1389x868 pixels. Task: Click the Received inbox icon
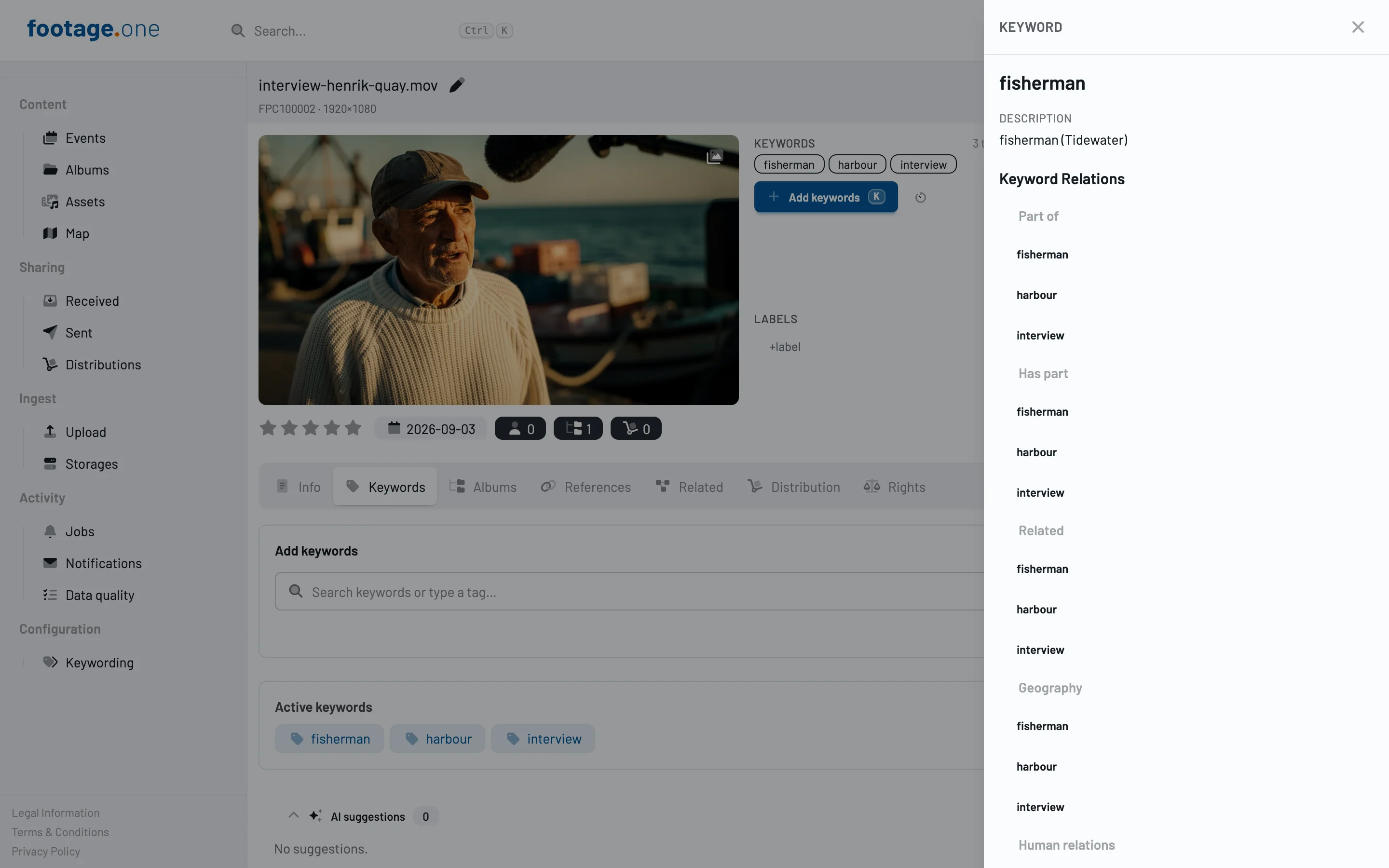coord(50,301)
